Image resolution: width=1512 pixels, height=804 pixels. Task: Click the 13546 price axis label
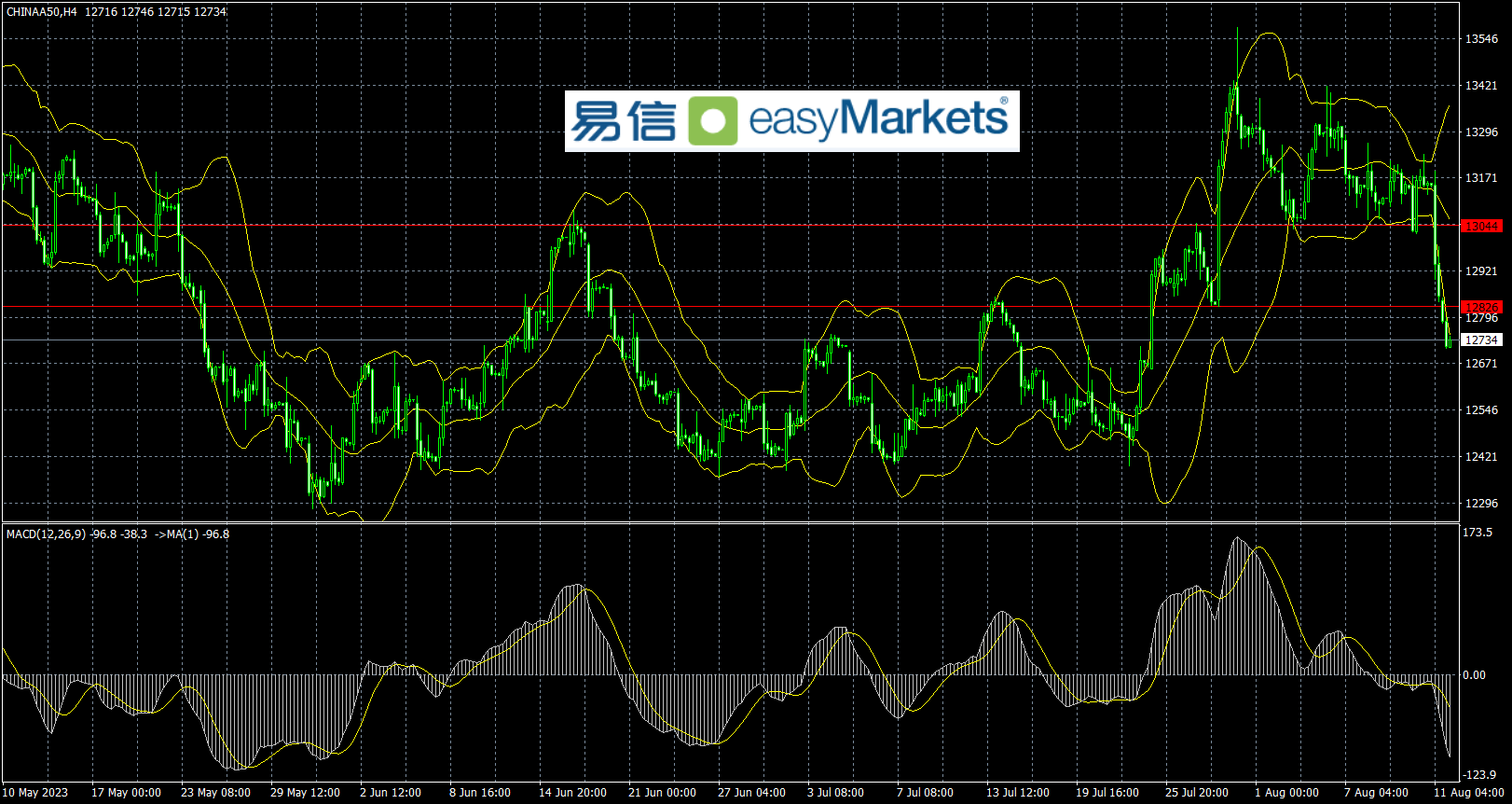(x=1481, y=39)
